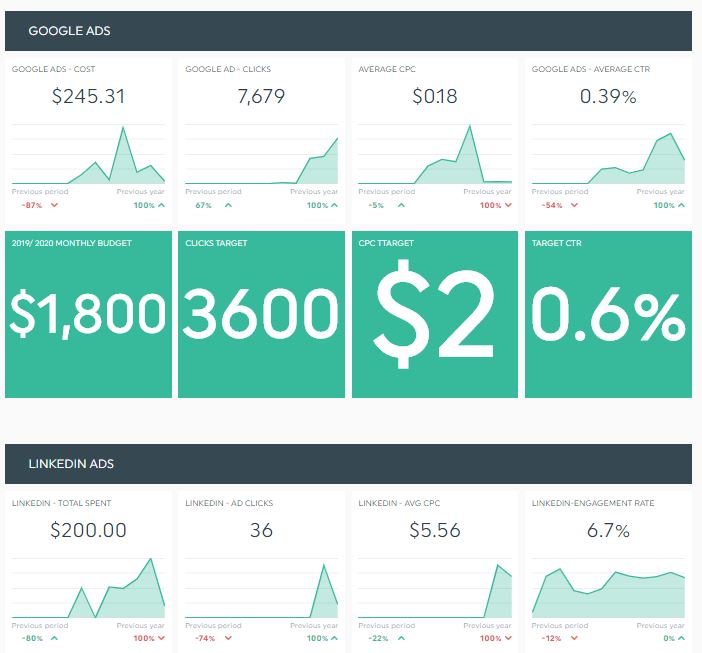Image resolution: width=702 pixels, height=653 pixels.
Task: Click the 'LINKEDIN - AD CLICKS' widget title
Action: point(229,503)
